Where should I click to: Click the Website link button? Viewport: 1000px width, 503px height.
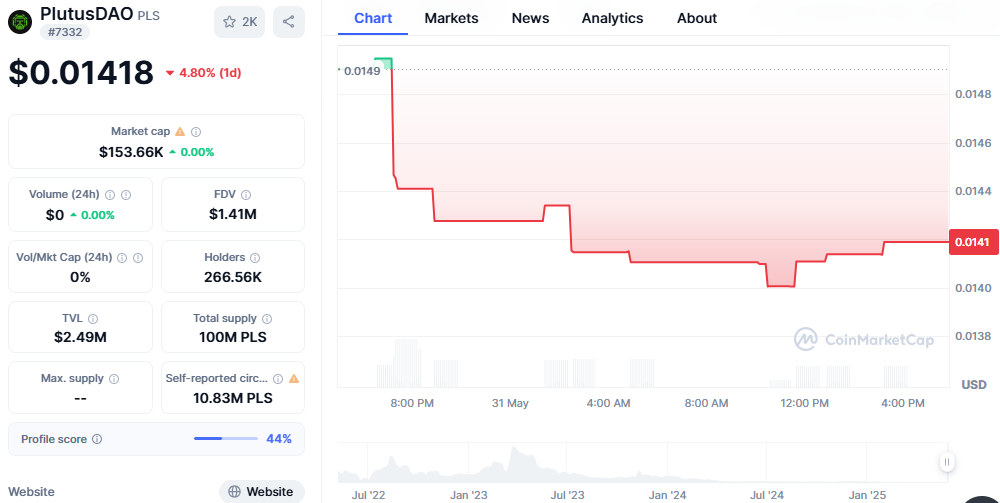(x=262, y=491)
